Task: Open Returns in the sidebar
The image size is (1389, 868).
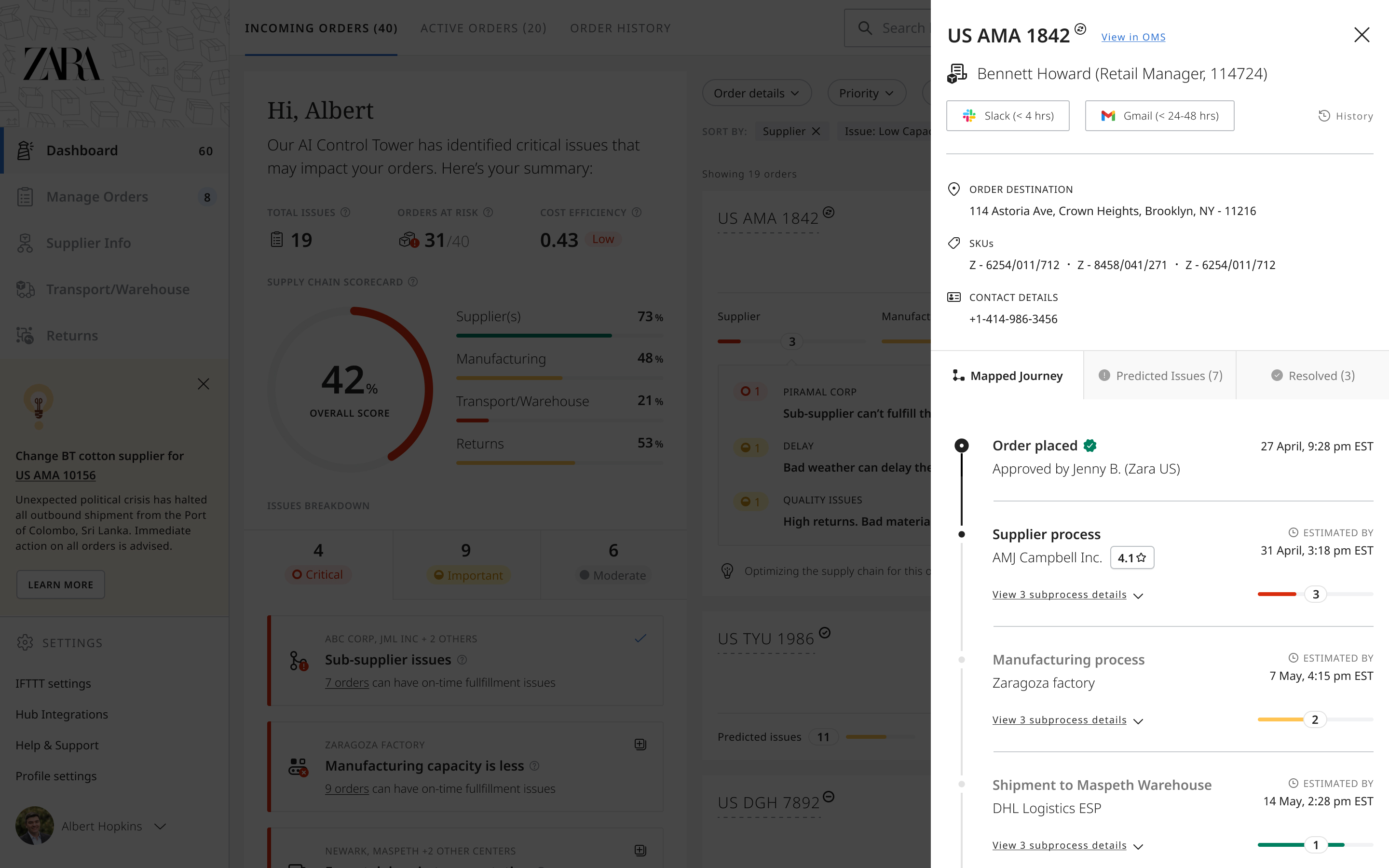Action: pyautogui.click(x=115, y=335)
